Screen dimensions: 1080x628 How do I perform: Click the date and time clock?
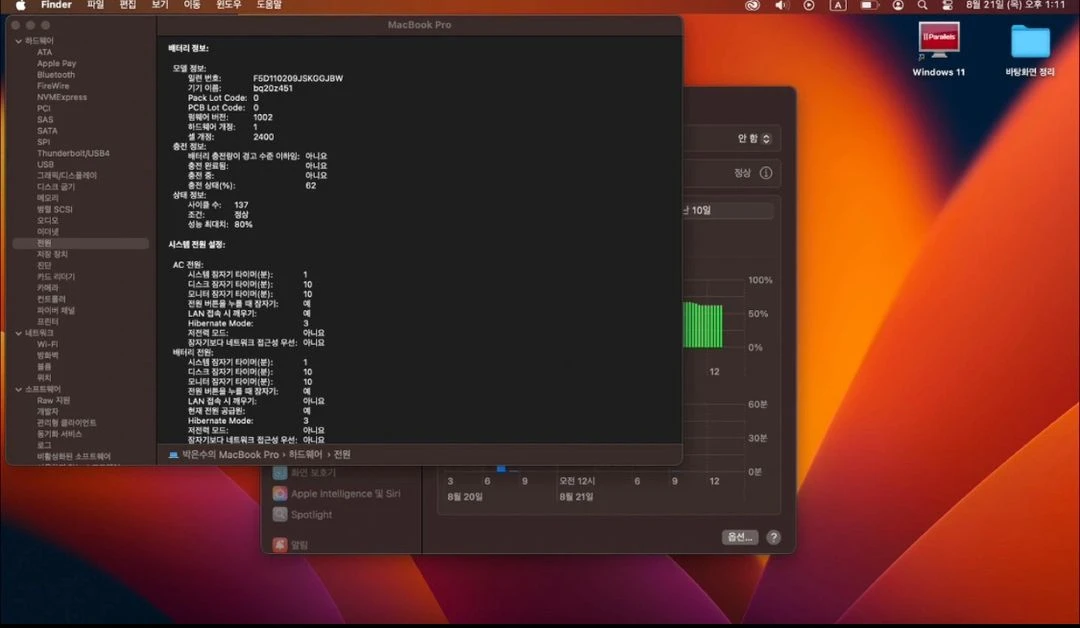tap(1015, 5)
